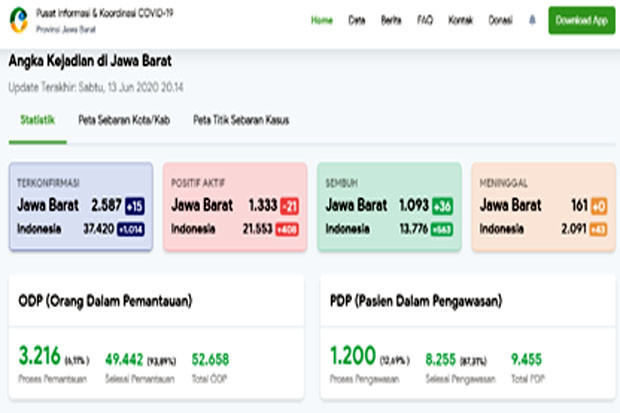
Task: Click the 8.255 Selesai Pengawasan figure
Action: 440,360
